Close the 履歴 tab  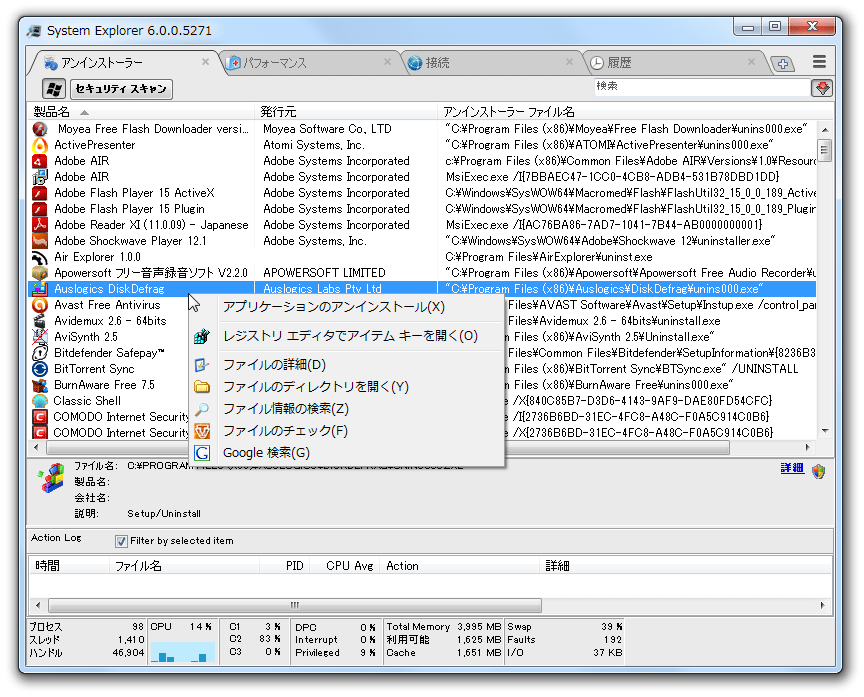pos(751,62)
